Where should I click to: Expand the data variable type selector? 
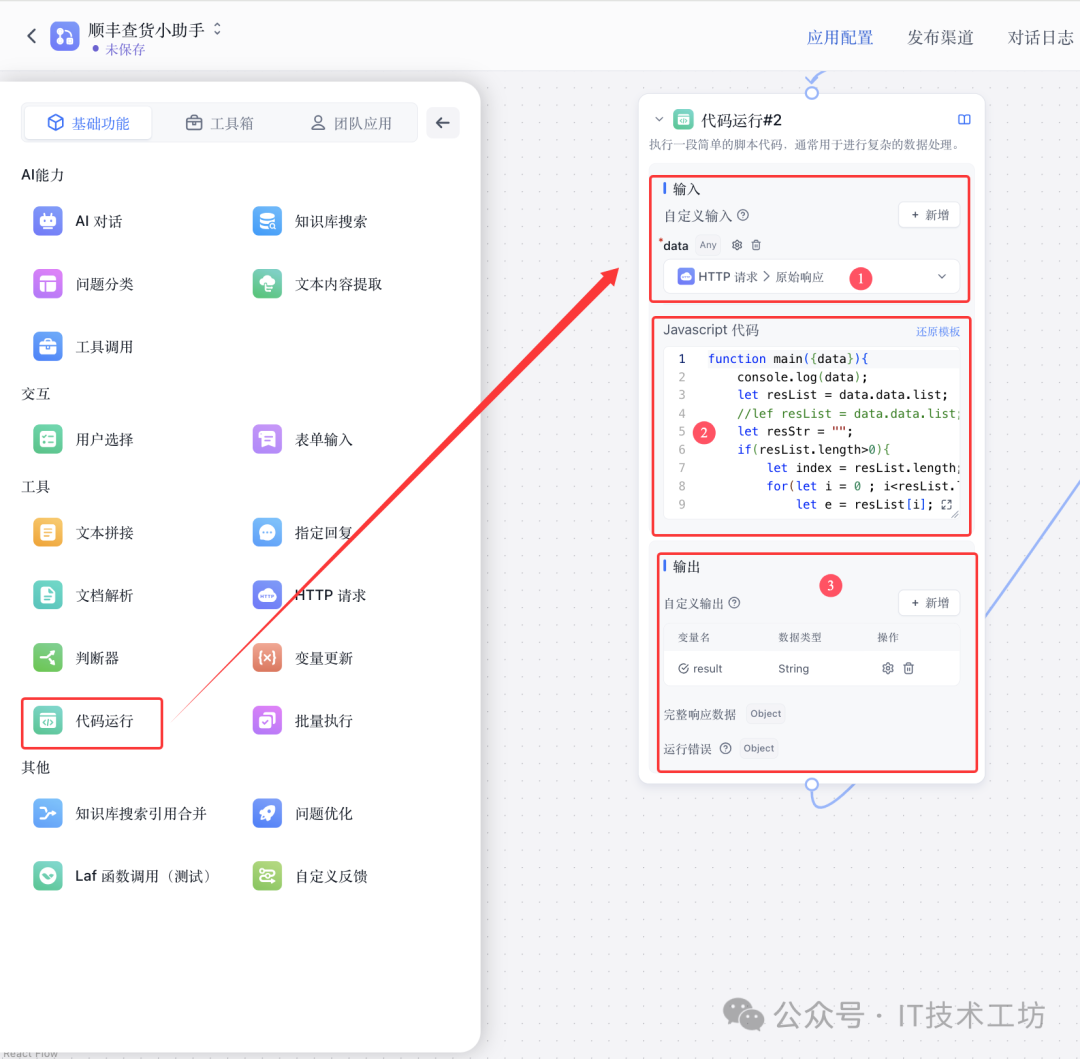[x=709, y=244]
